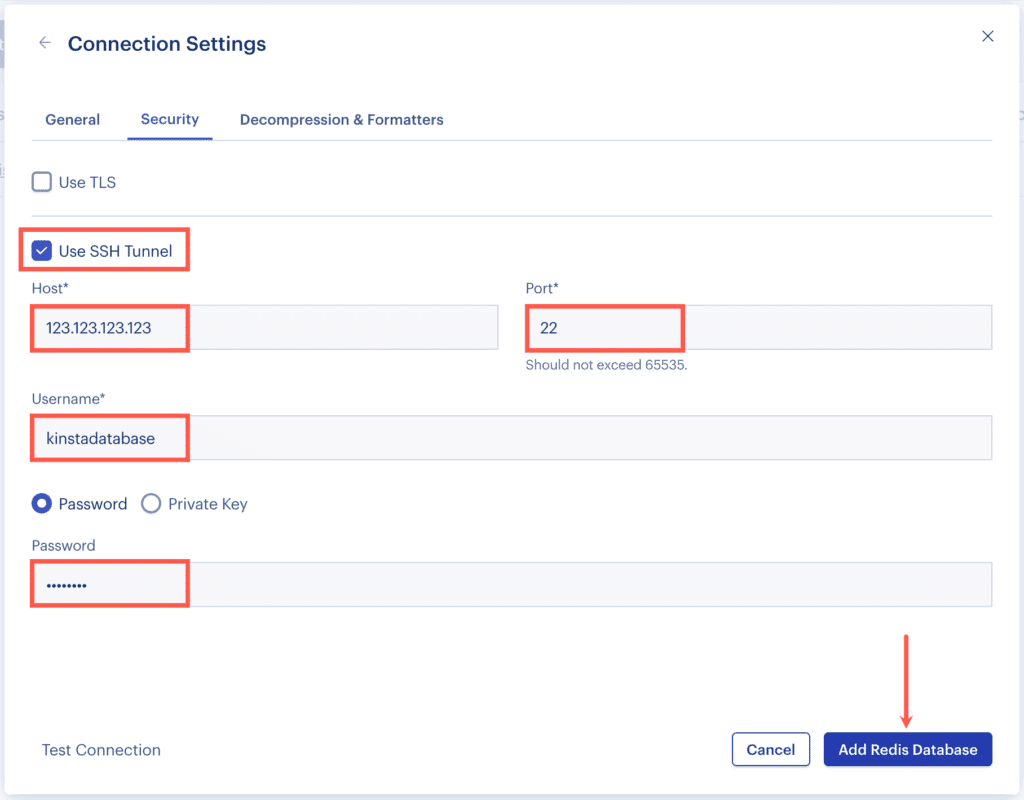
Task: Select the Password authentication radio button
Action: pos(41,504)
